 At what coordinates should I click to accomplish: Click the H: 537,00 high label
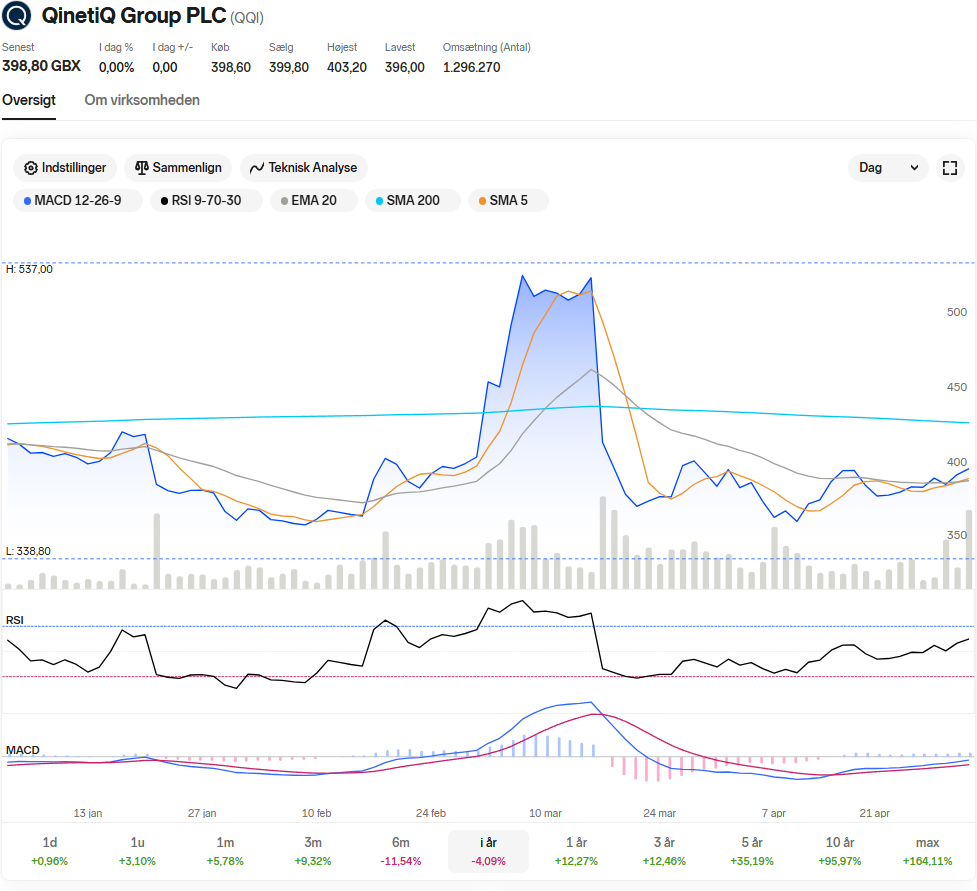click(29, 269)
